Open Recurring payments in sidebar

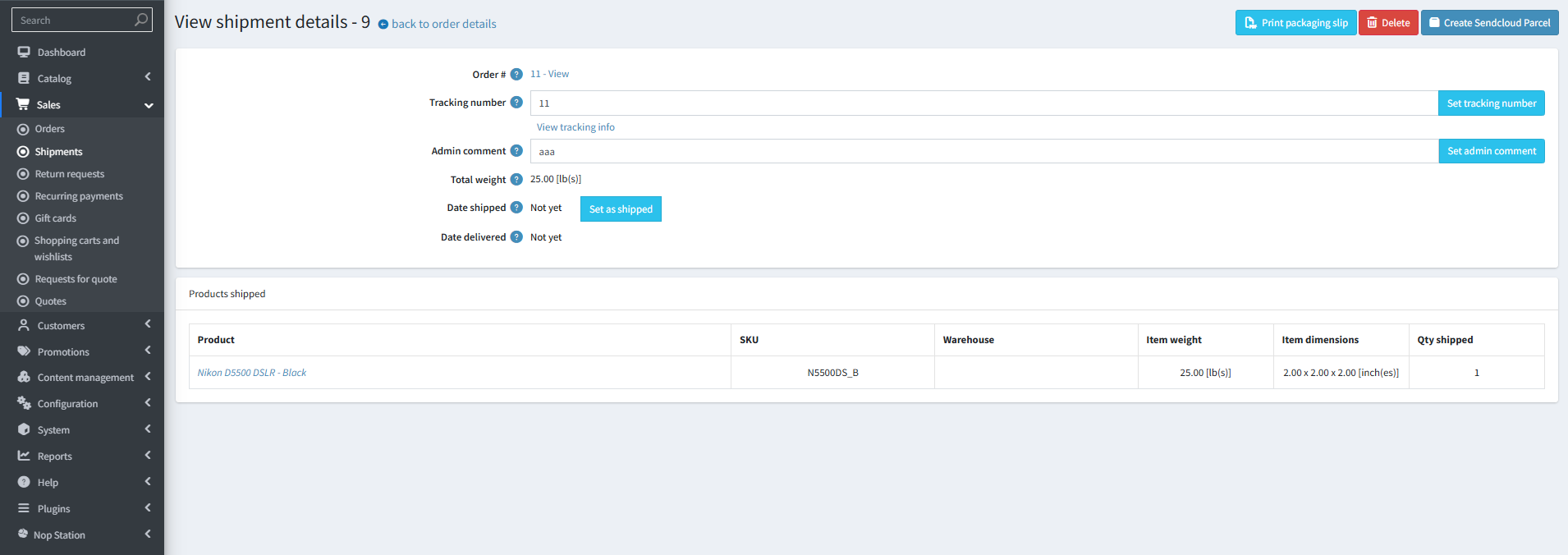82,196
